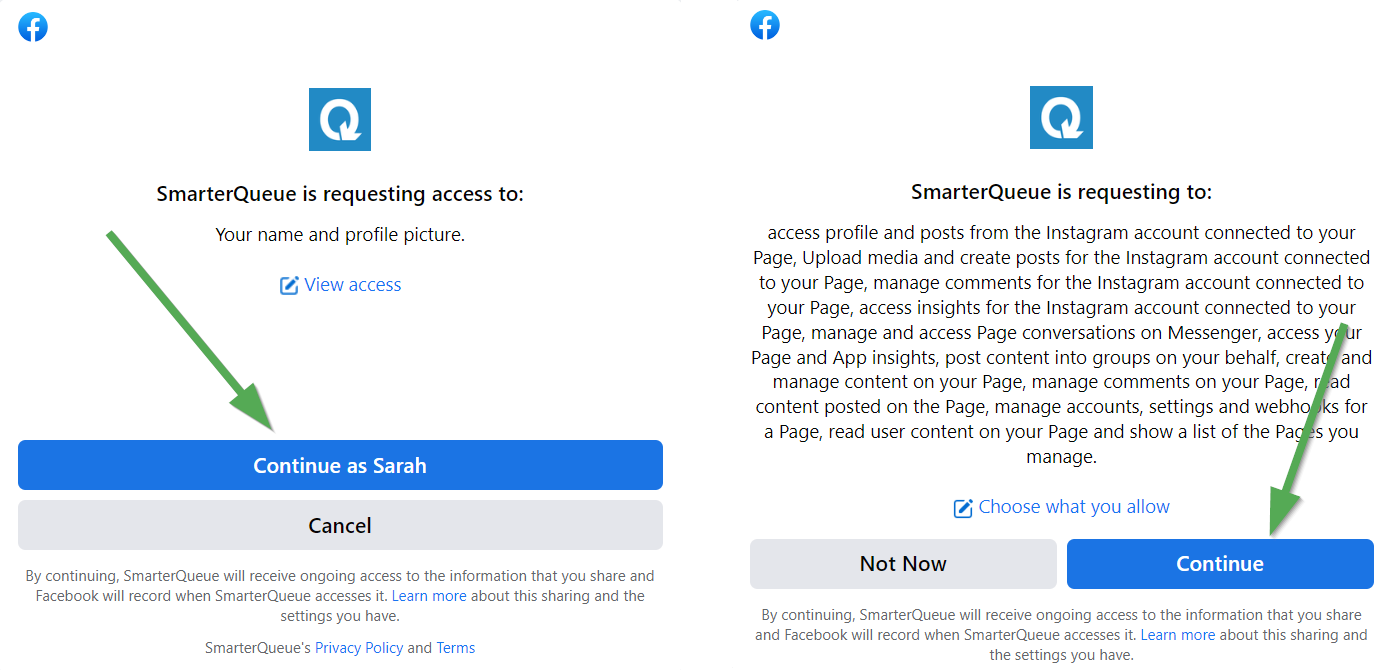1397x670 pixels.
Task: Click the heading SmarterQueue is requesting access to
Action: pos(340,193)
